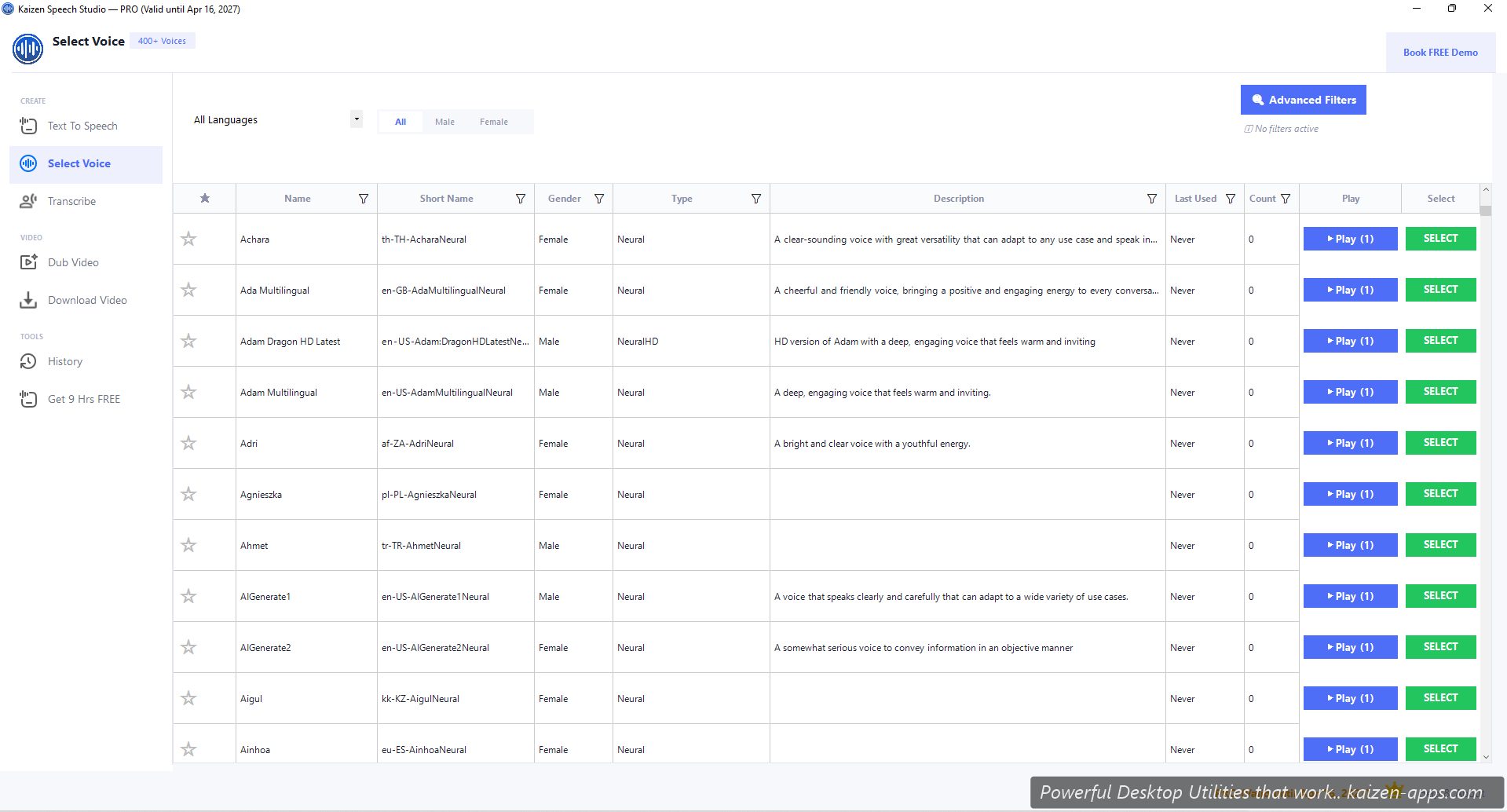Toggle favorite star for Ahmet
1507x812 pixels.
pyautogui.click(x=188, y=545)
